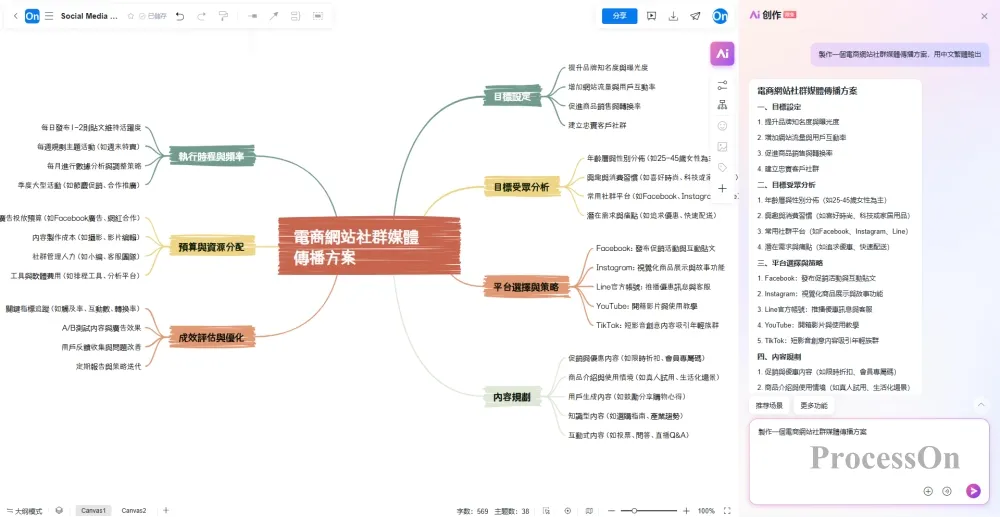Open the purple AI assistant button
Screen dimensions: 1000x517
[722, 53]
